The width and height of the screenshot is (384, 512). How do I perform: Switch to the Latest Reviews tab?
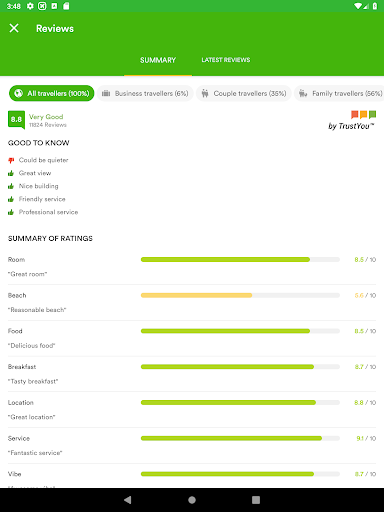226,60
